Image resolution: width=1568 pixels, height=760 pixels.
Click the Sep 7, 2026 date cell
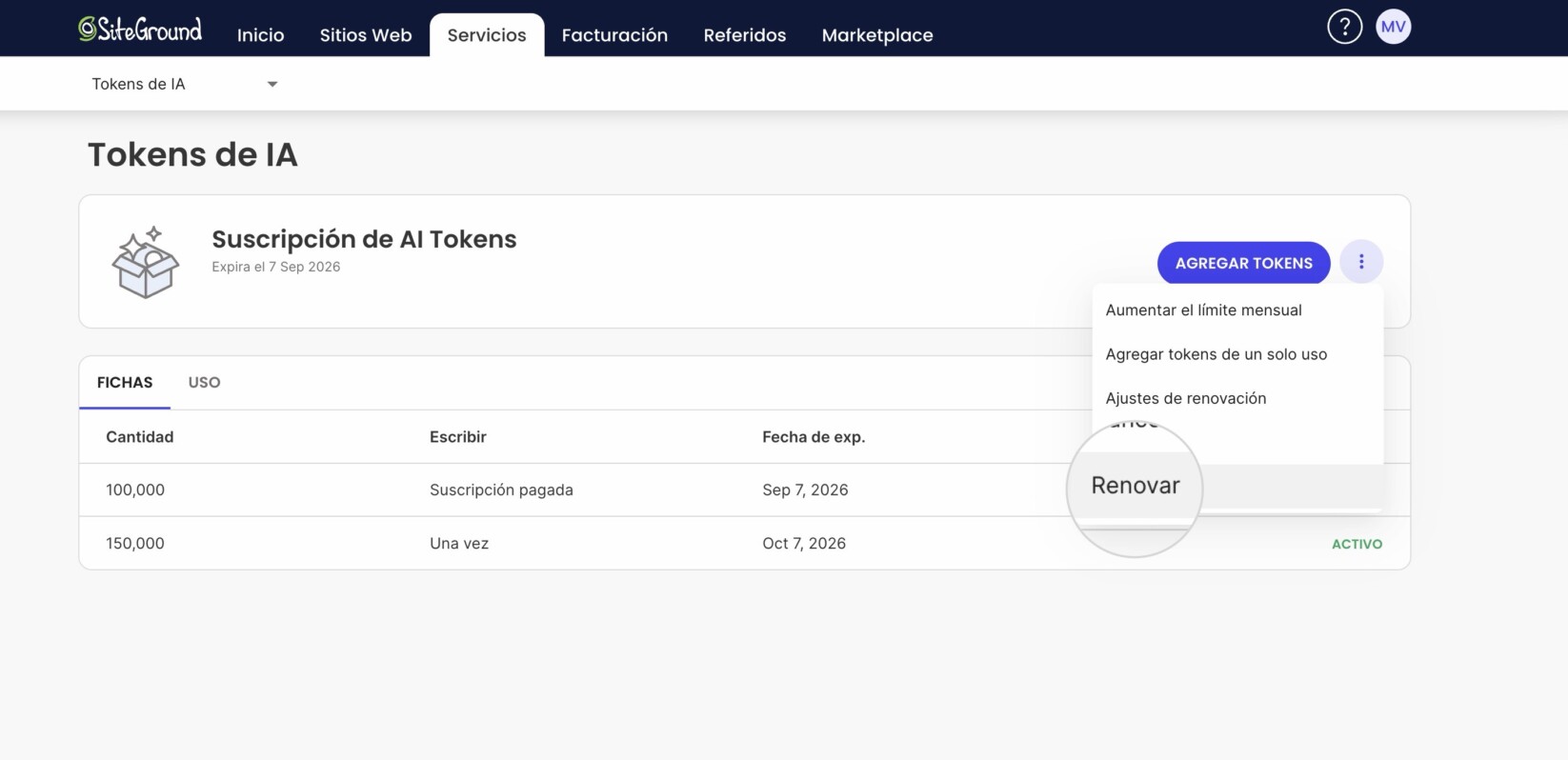[805, 490]
